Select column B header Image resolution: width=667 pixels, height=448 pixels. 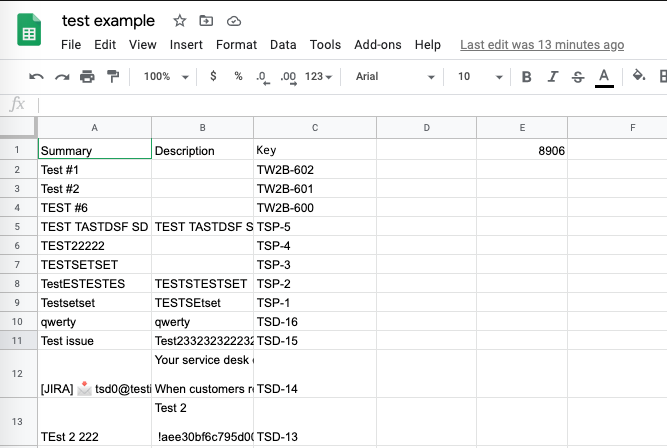202,128
